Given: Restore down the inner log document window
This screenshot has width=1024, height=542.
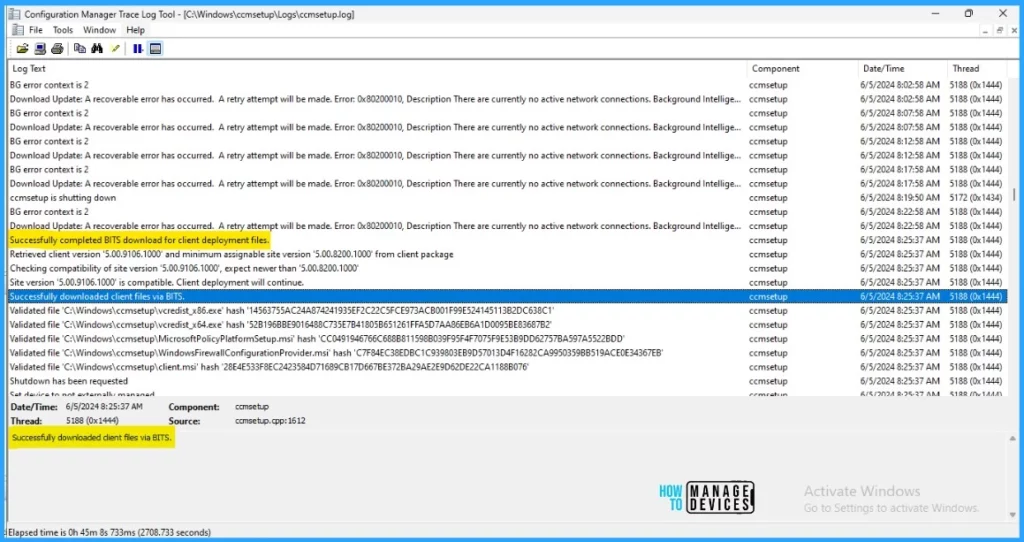Looking at the screenshot, I should pos(1000,31).
